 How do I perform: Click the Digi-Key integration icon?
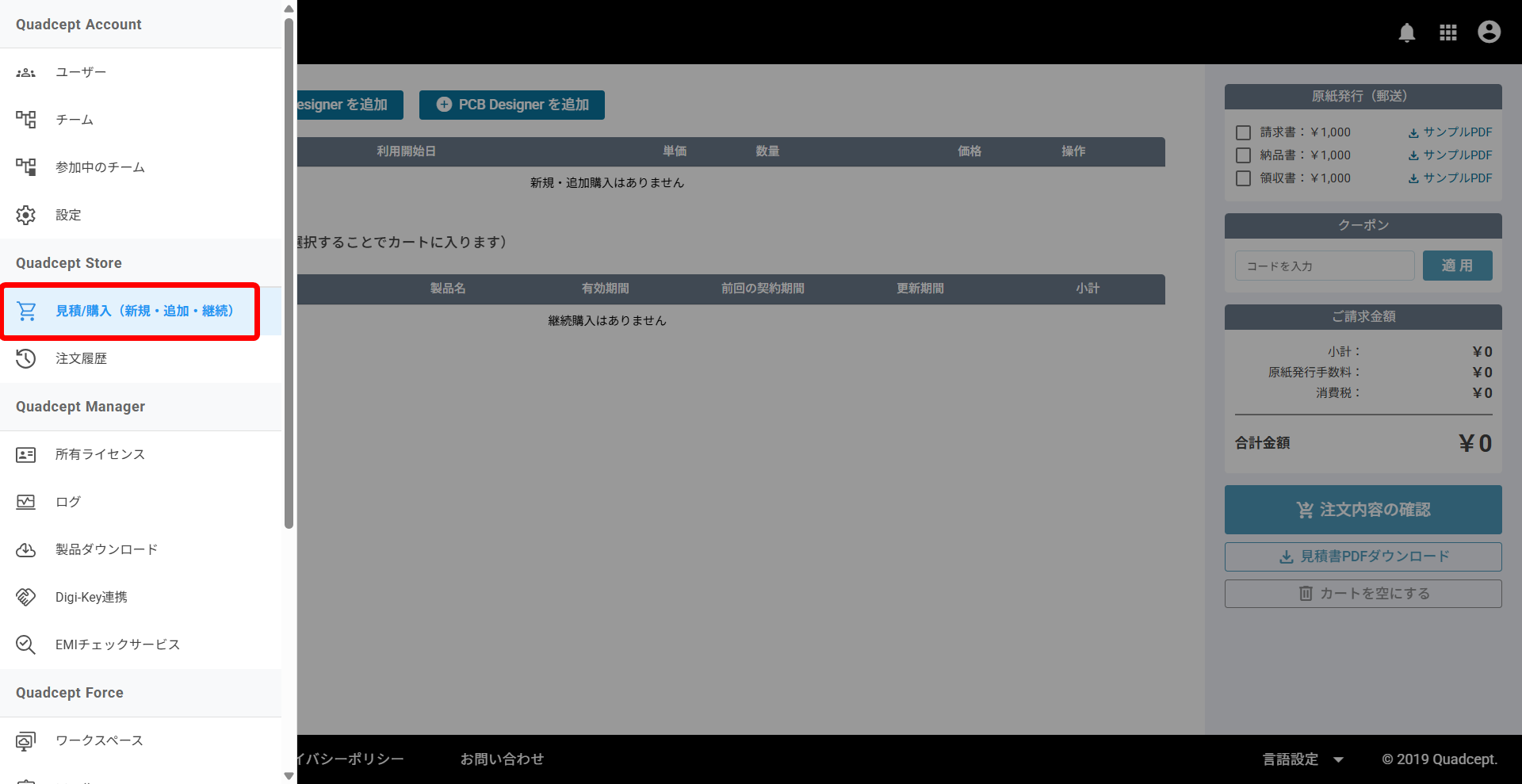26,597
